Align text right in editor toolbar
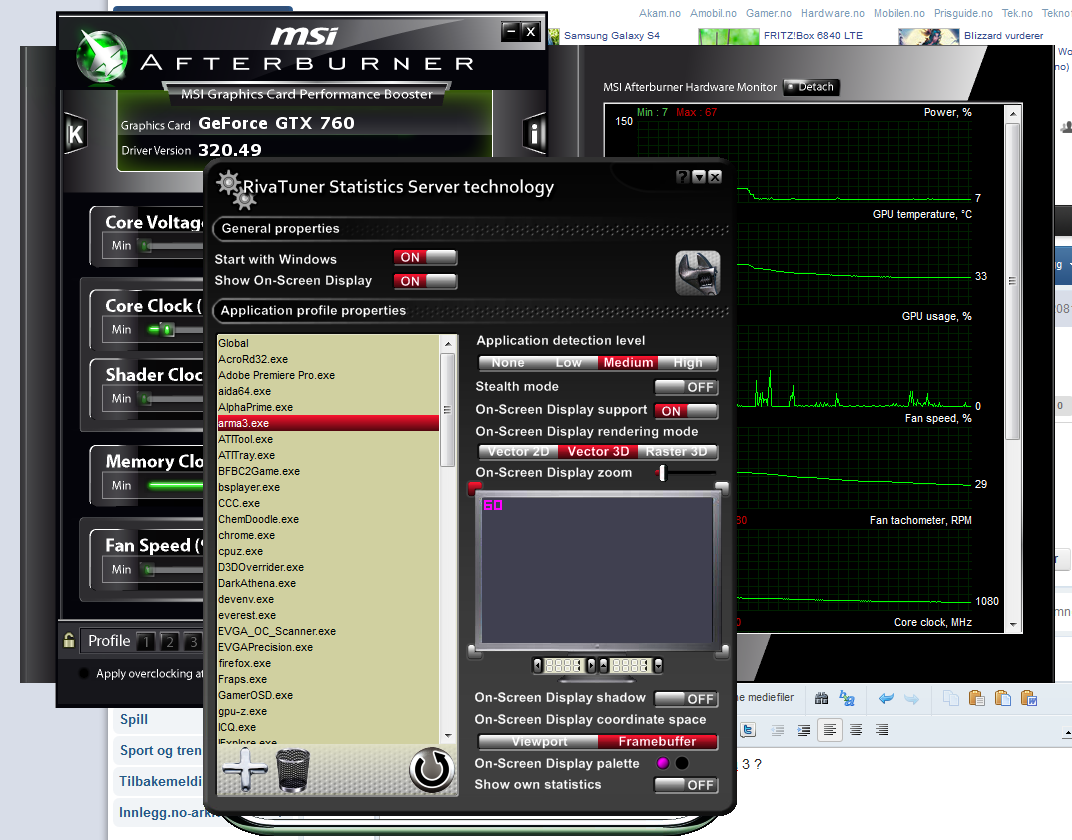Screen dimensions: 1072x840 [x=882, y=730]
